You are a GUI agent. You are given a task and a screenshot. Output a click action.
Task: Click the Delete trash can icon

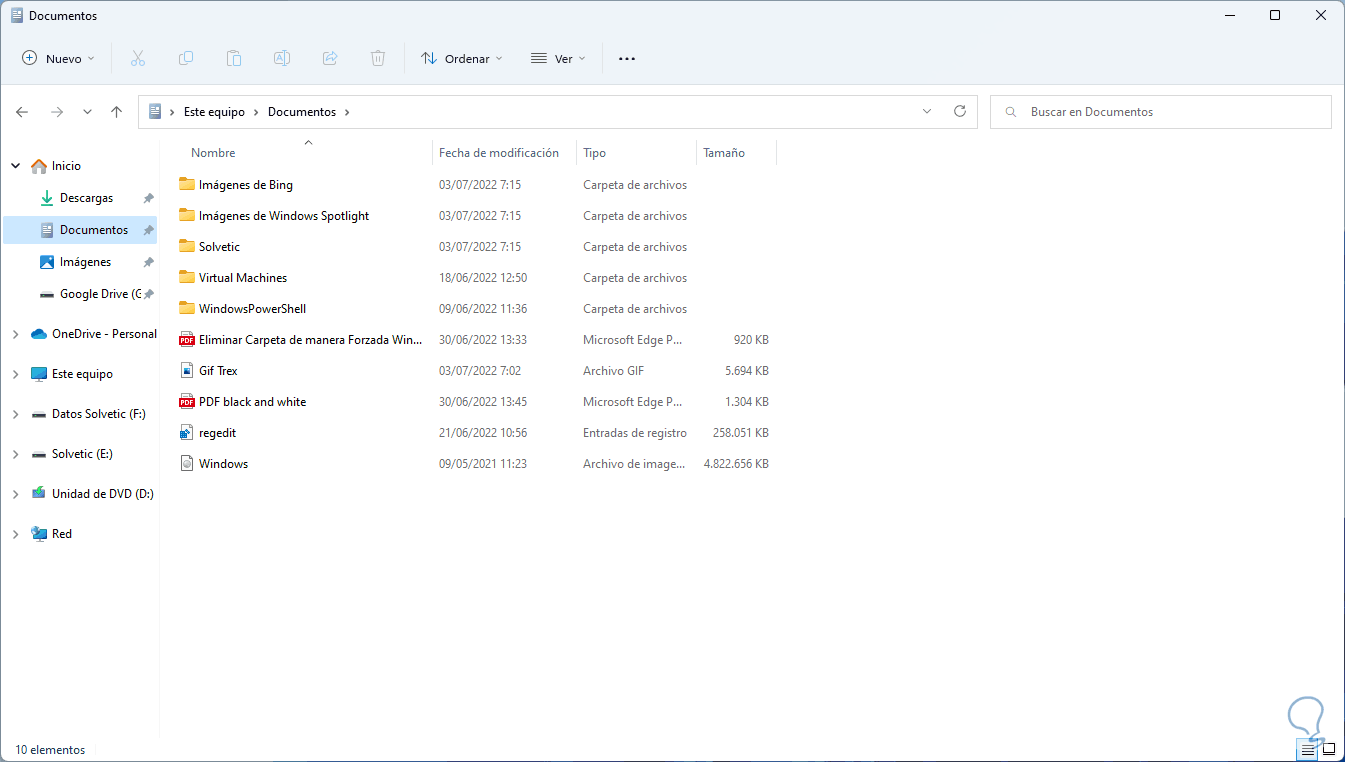click(x=378, y=59)
